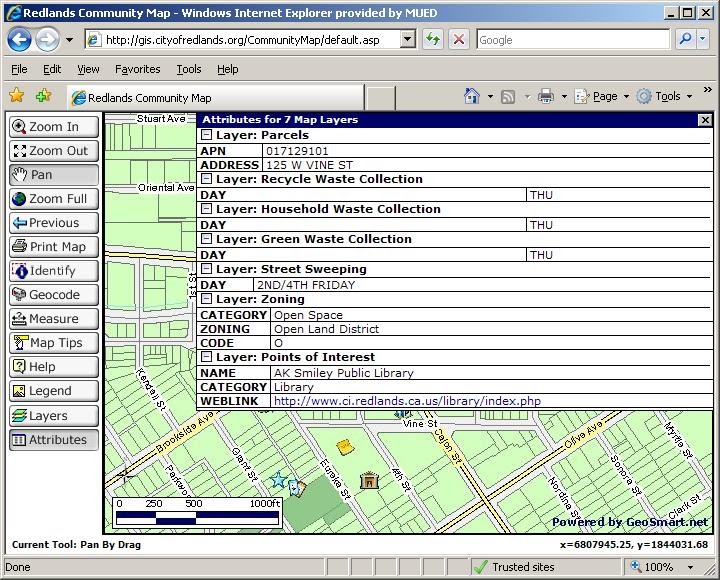Click the blue star marker on map
Image resolution: width=720 pixels, height=580 pixels.
[278, 480]
